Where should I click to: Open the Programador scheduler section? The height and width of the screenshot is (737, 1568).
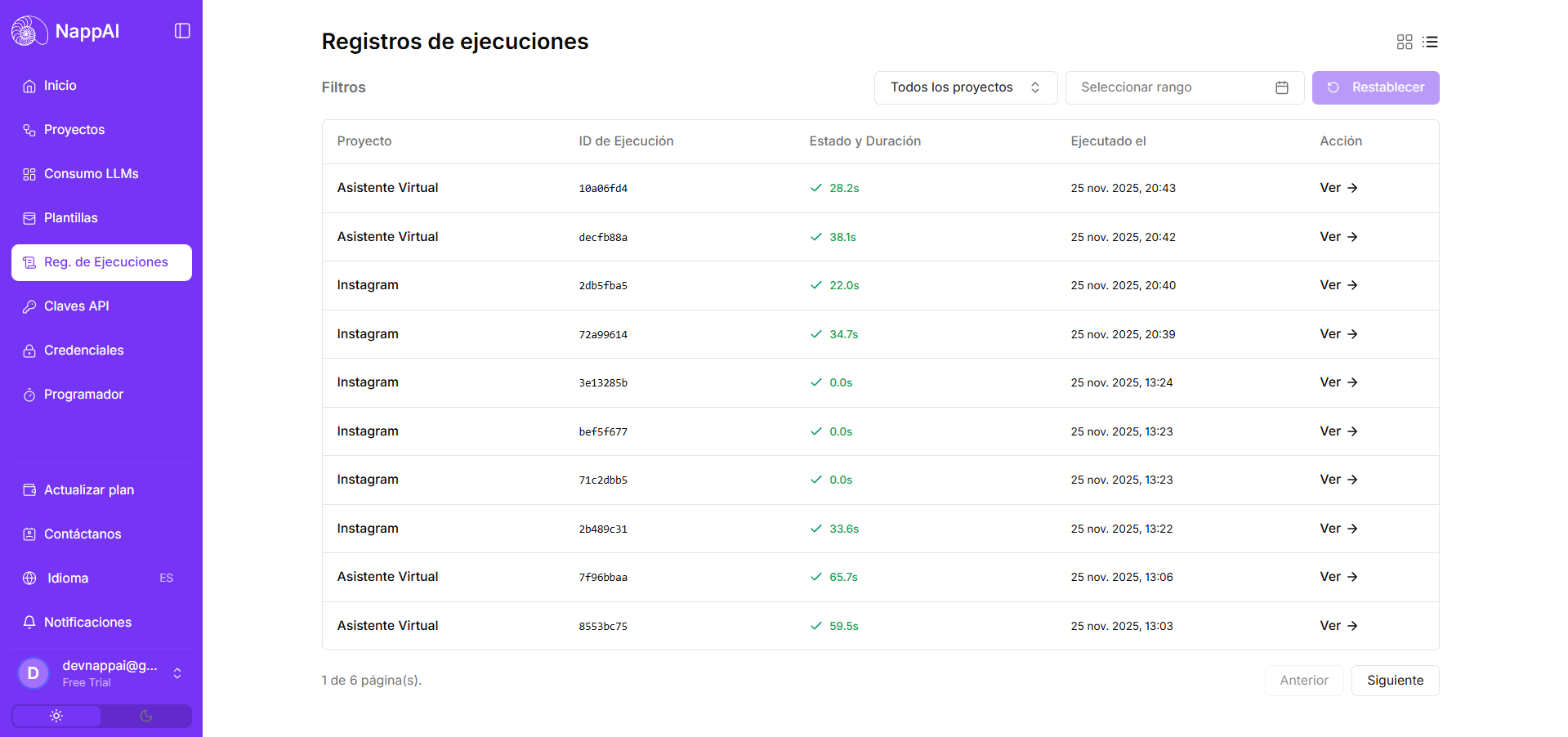point(82,394)
